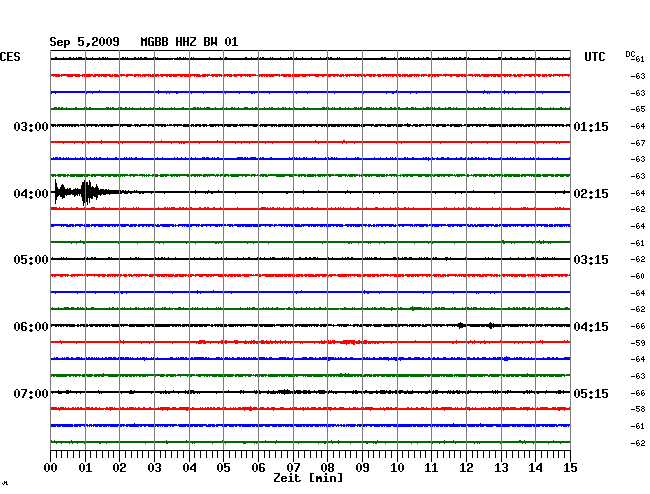This screenshot has width=650, height=494.
Task: Click minute tick label "06"
Action: click(x=258, y=468)
